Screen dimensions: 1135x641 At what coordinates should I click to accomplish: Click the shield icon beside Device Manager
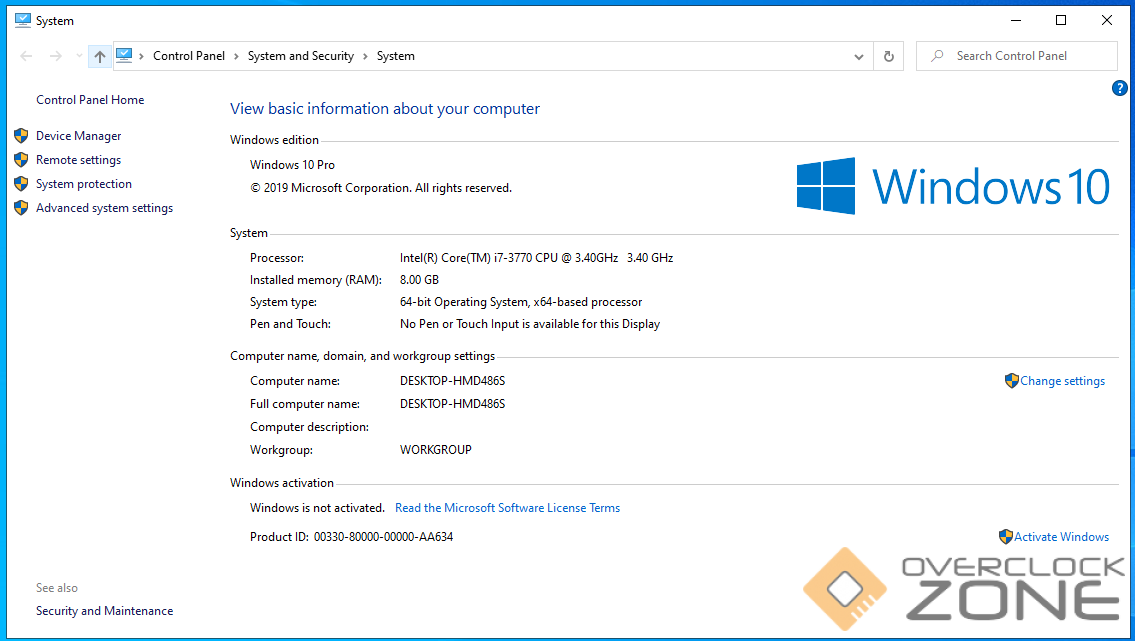21,136
